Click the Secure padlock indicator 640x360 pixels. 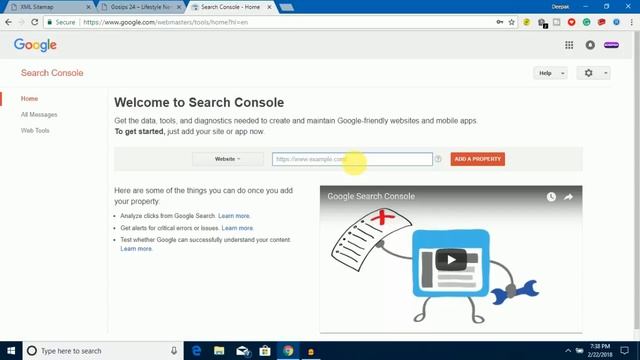61,22
